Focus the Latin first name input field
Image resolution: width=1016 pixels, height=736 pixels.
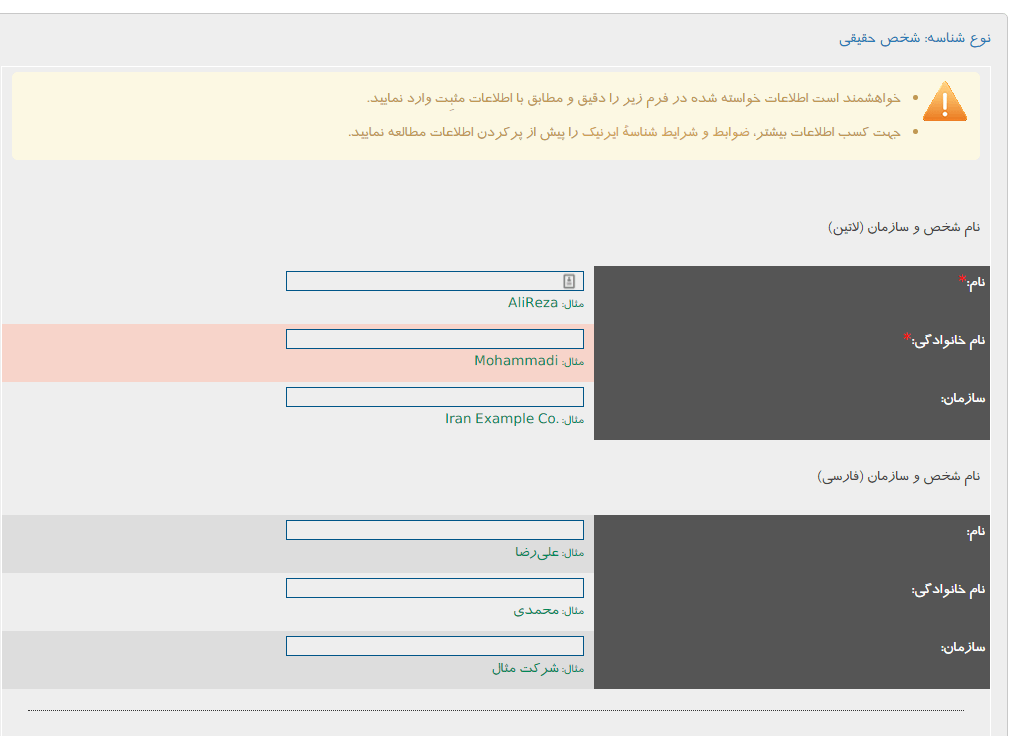click(420, 281)
